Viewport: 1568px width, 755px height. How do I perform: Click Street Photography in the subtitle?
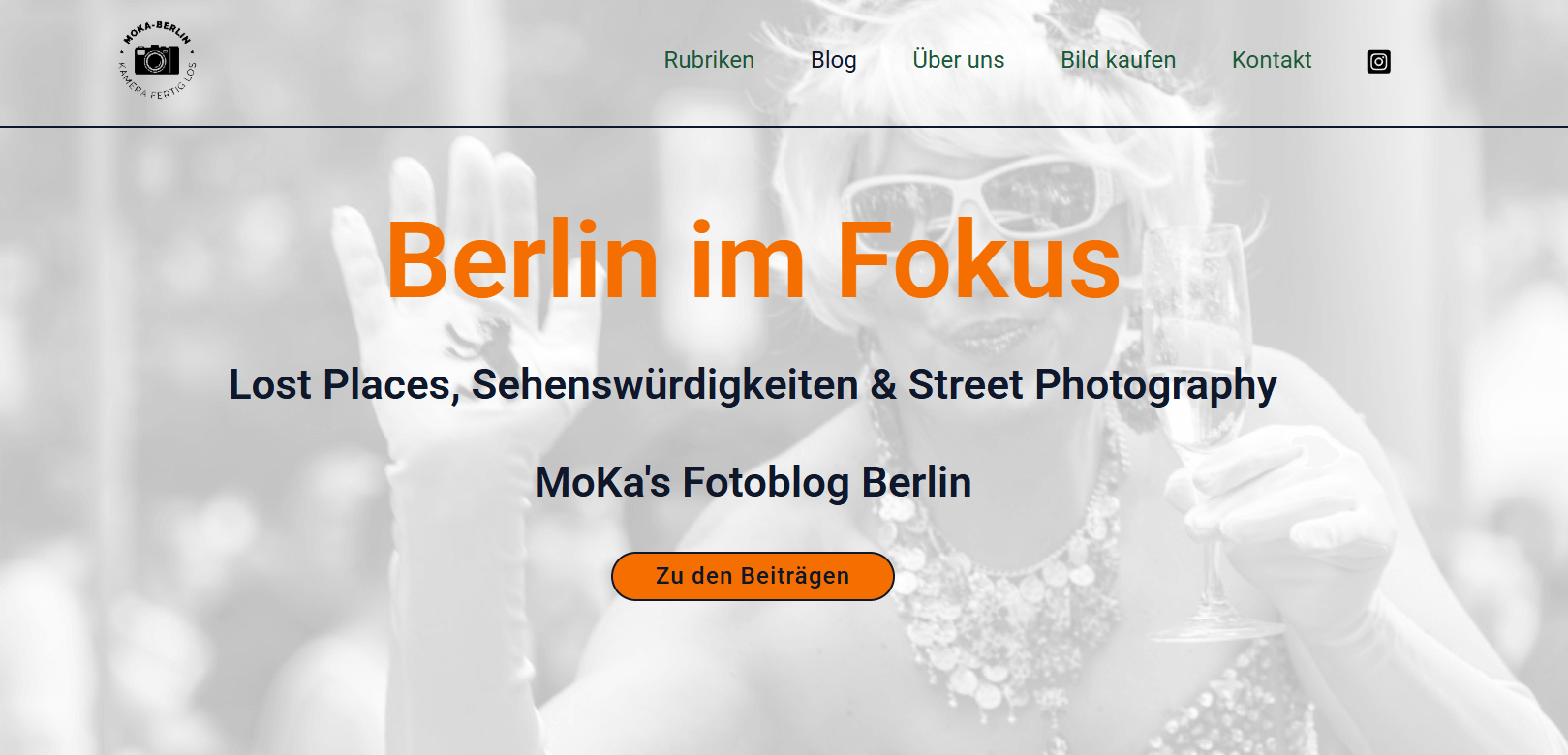(x=1092, y=385)
